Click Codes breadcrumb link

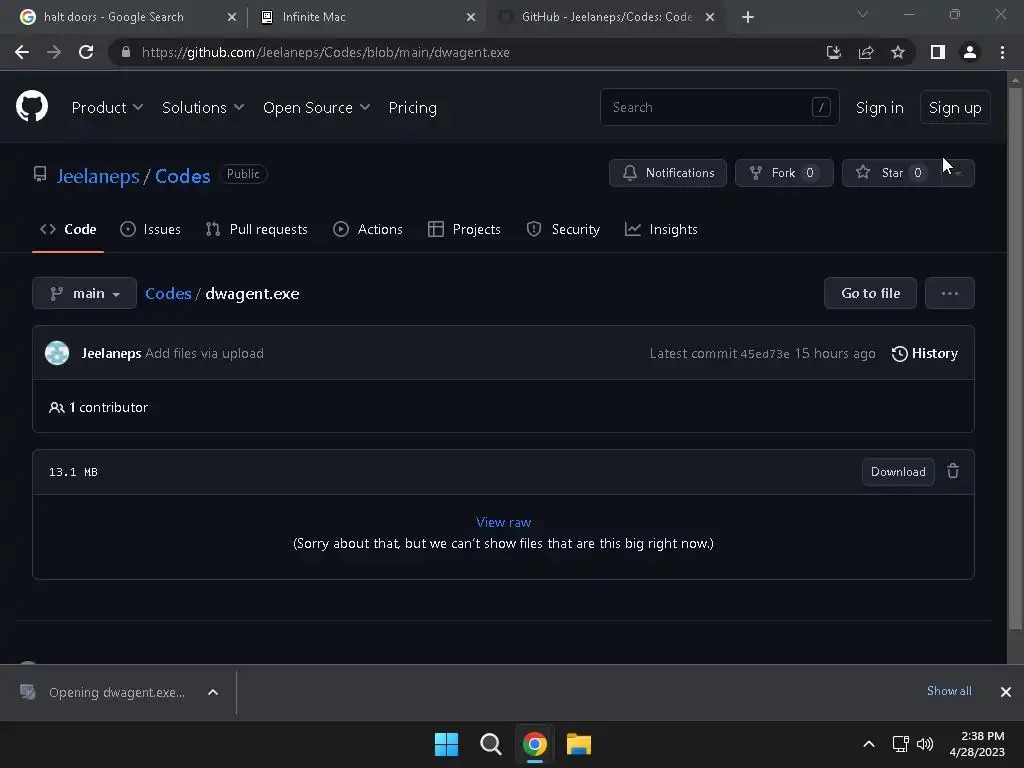coord(168,293)
